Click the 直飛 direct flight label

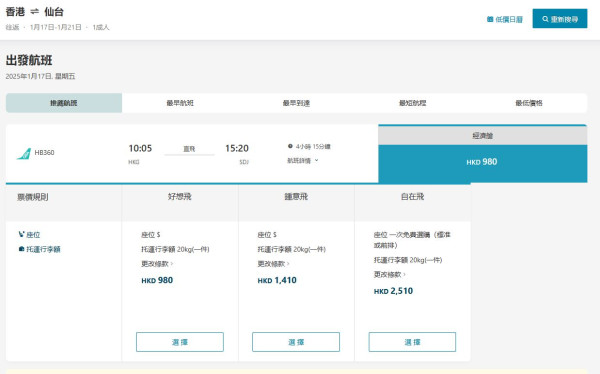tap(189, 149)
